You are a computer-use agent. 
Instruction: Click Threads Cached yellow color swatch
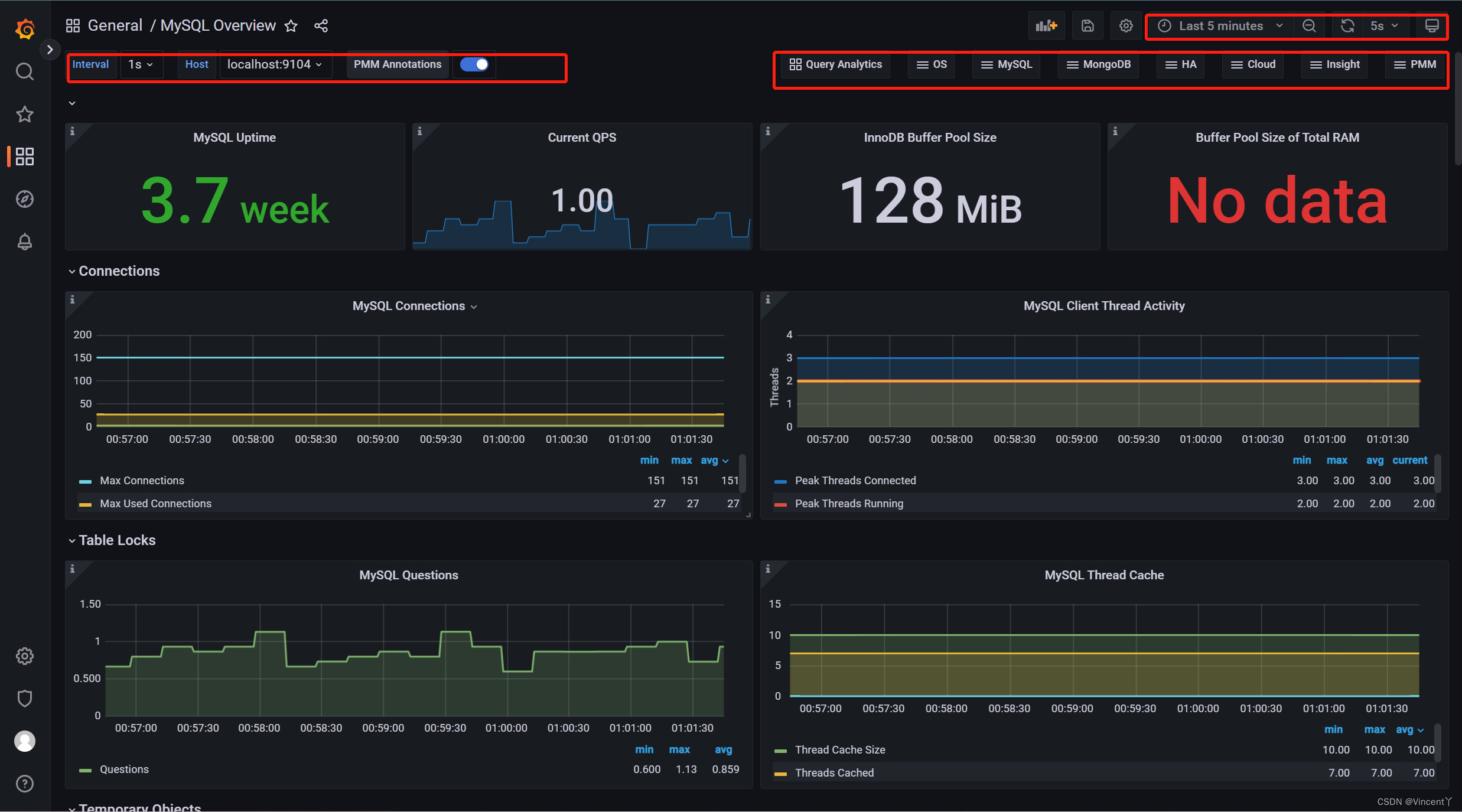(x=780, y=774)
